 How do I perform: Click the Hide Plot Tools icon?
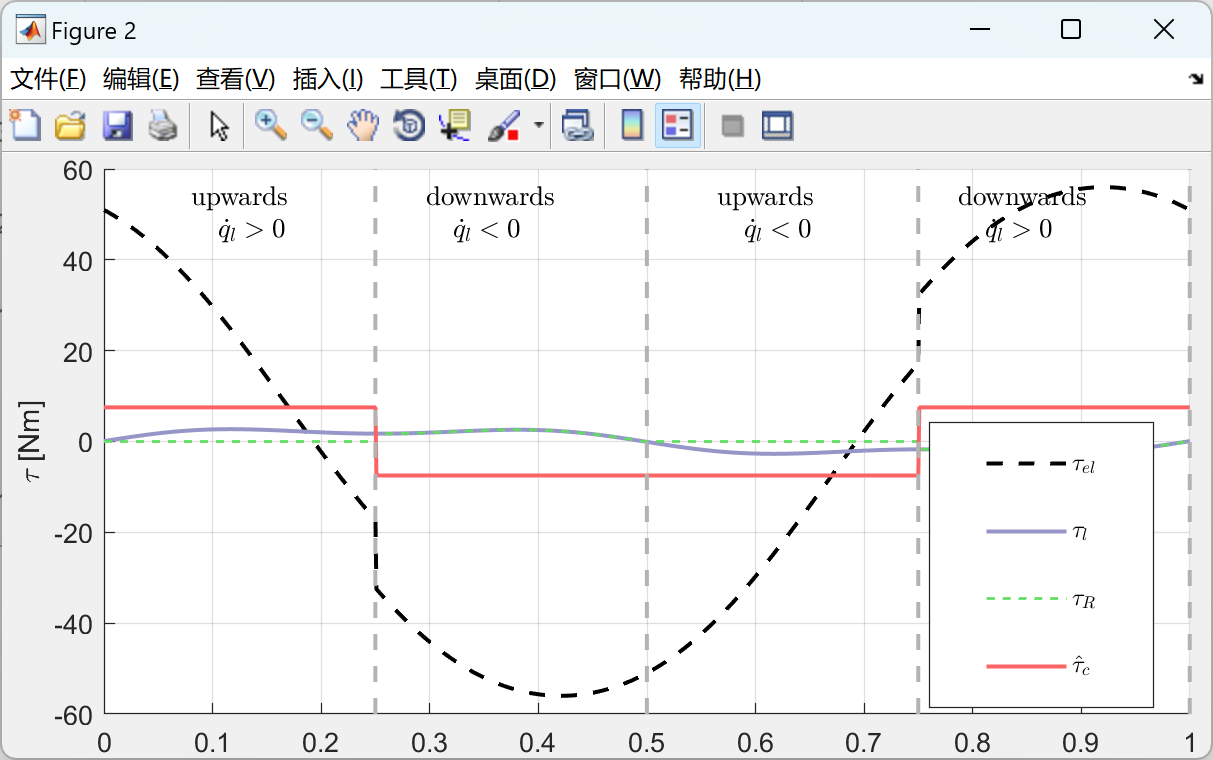733,126
